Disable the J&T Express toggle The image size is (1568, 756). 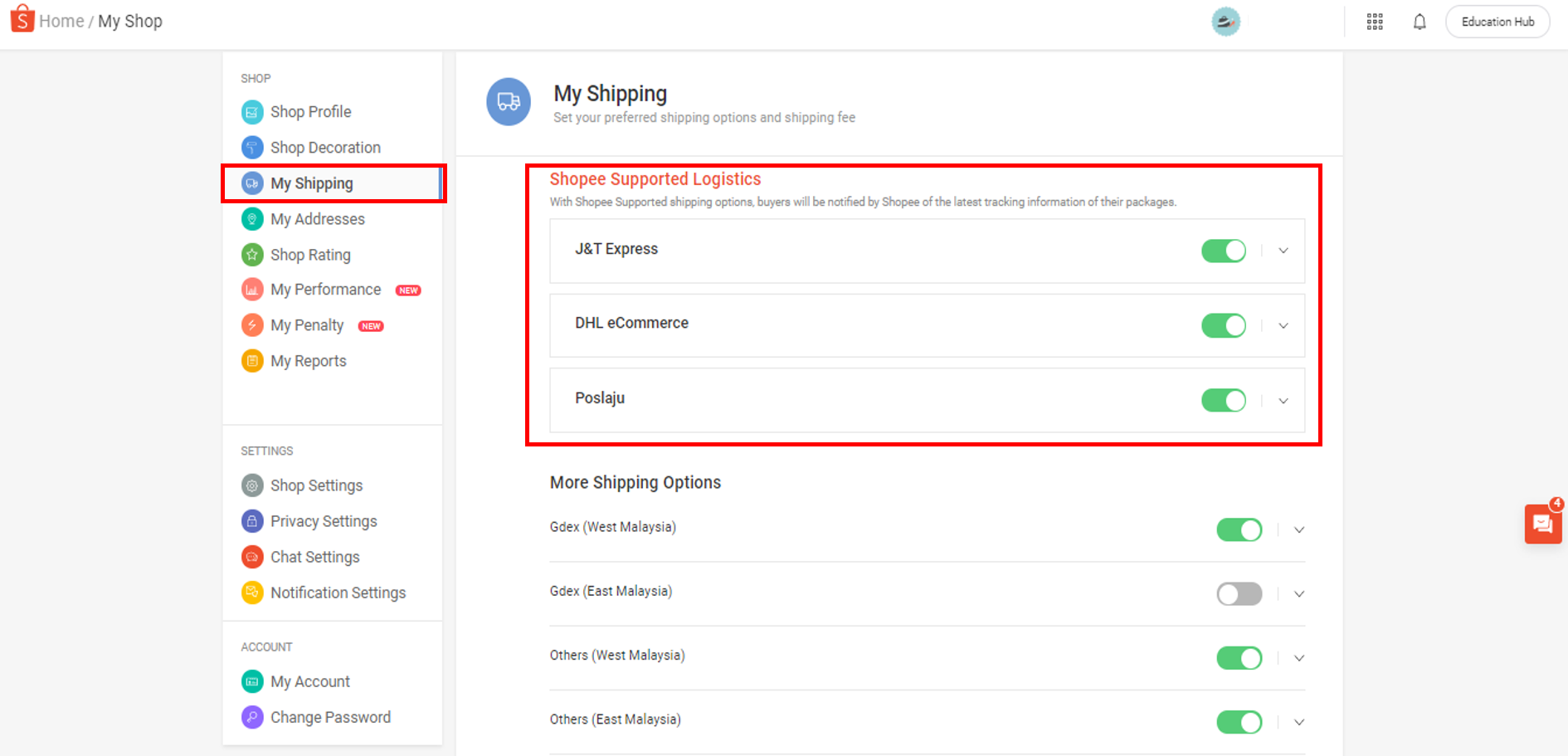tap(1224, 251)
